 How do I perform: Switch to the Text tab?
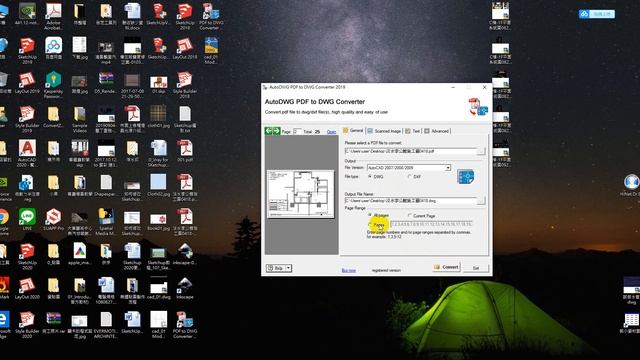(x=412, y=131)
